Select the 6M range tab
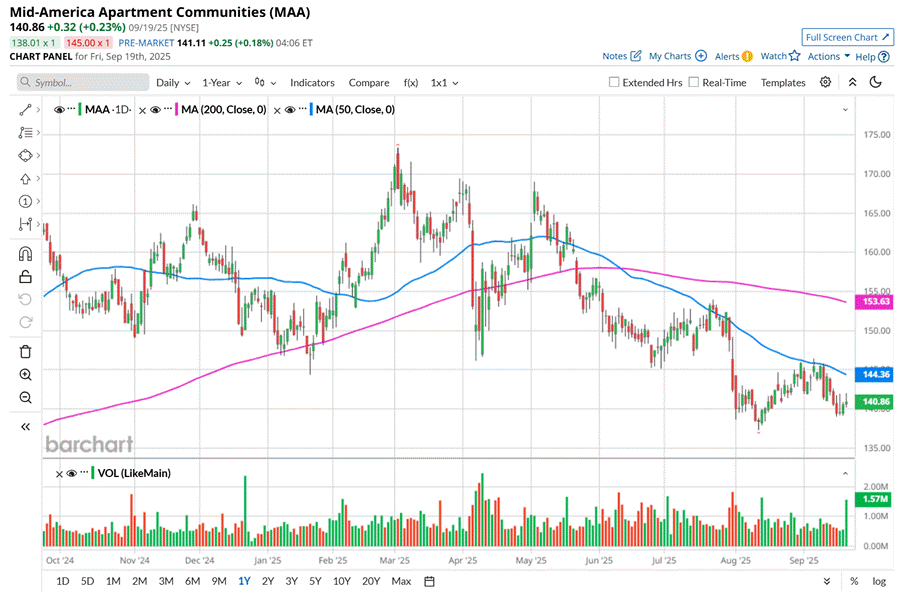Image resolution: width=904 pixels, height=596 pixels. [193, 581]
